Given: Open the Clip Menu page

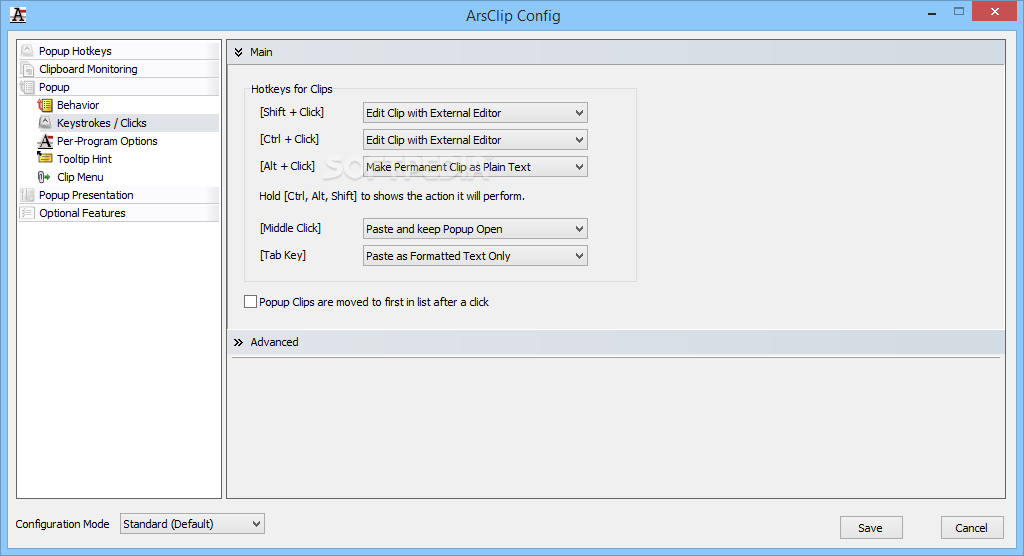Looking at the screenshot, I should [80, 177].
